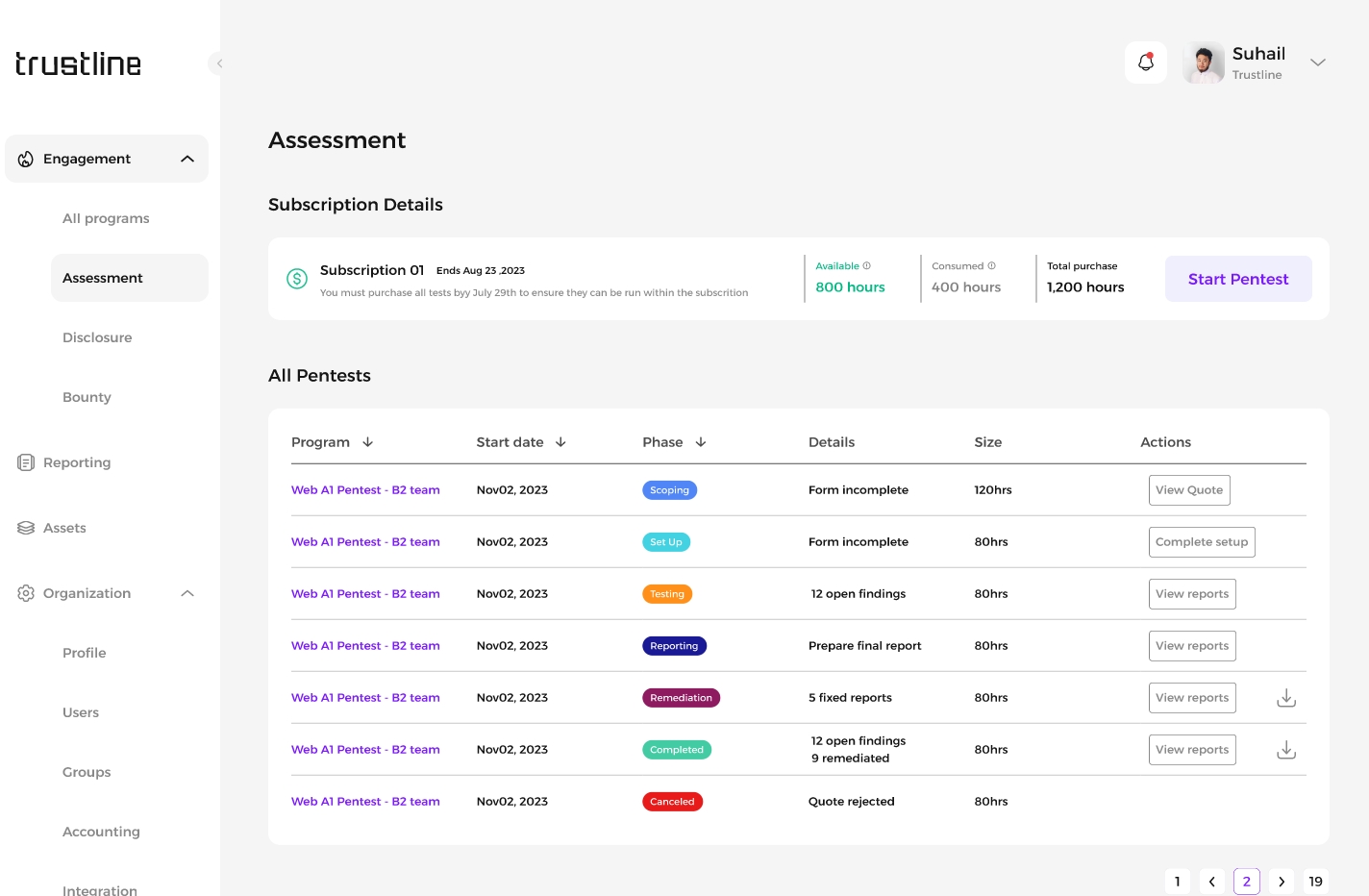Open the Suhail user account dropdown
Image resolution: width=1369 pixels, height=896 pixels.
pos(1317,62)
